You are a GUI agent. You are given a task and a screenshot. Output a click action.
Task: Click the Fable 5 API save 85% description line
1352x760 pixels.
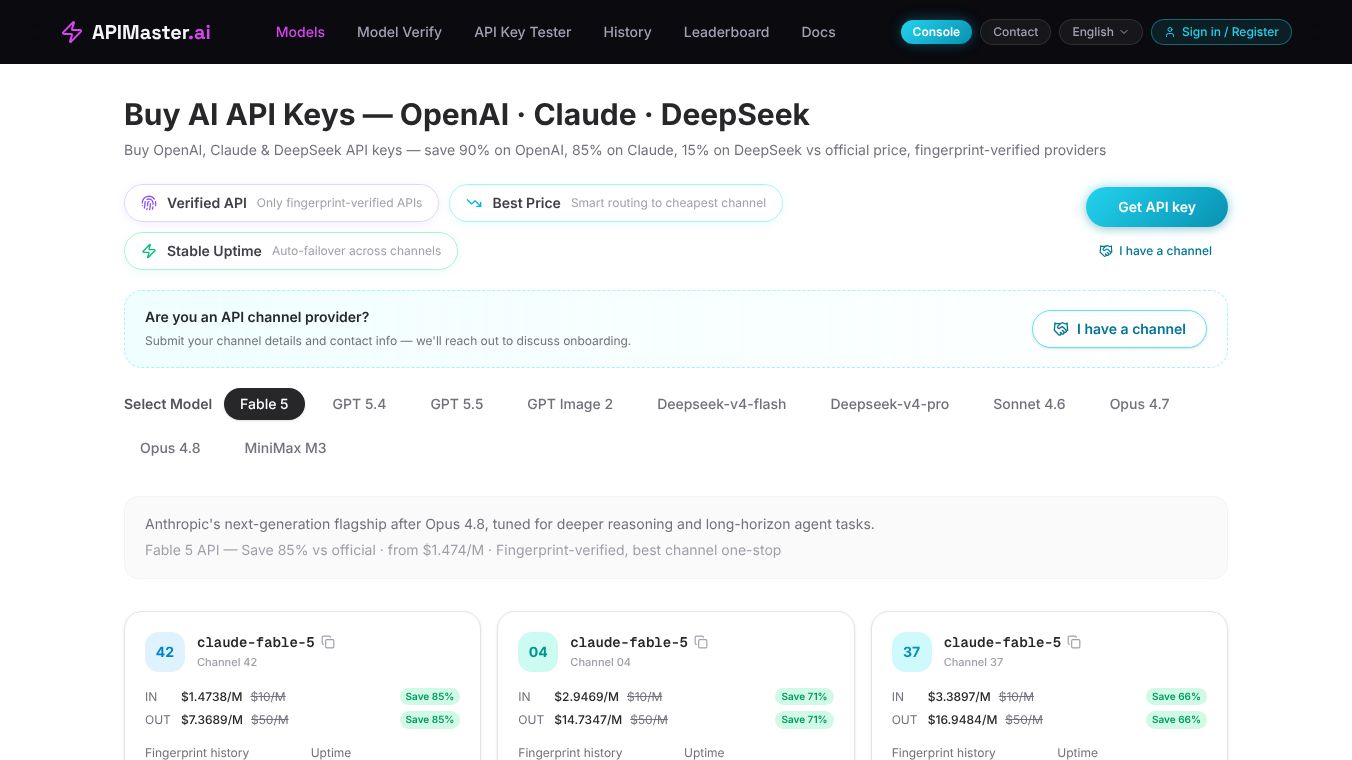(x=463, y=550)
